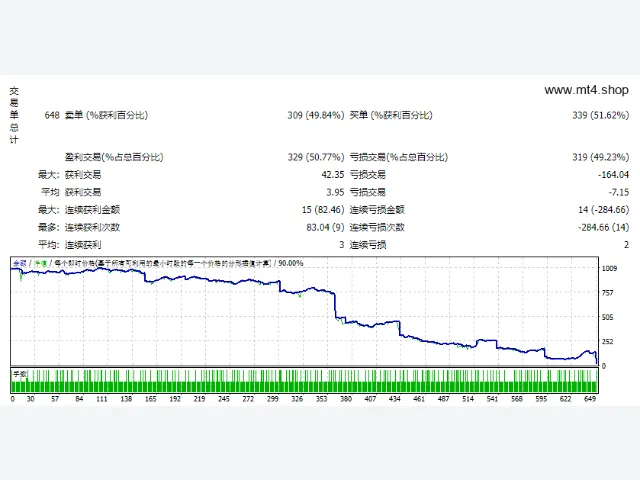Click the sell orders value 309 (49.84%)
Screen dimensions: 640x480
tap(316, 116)
